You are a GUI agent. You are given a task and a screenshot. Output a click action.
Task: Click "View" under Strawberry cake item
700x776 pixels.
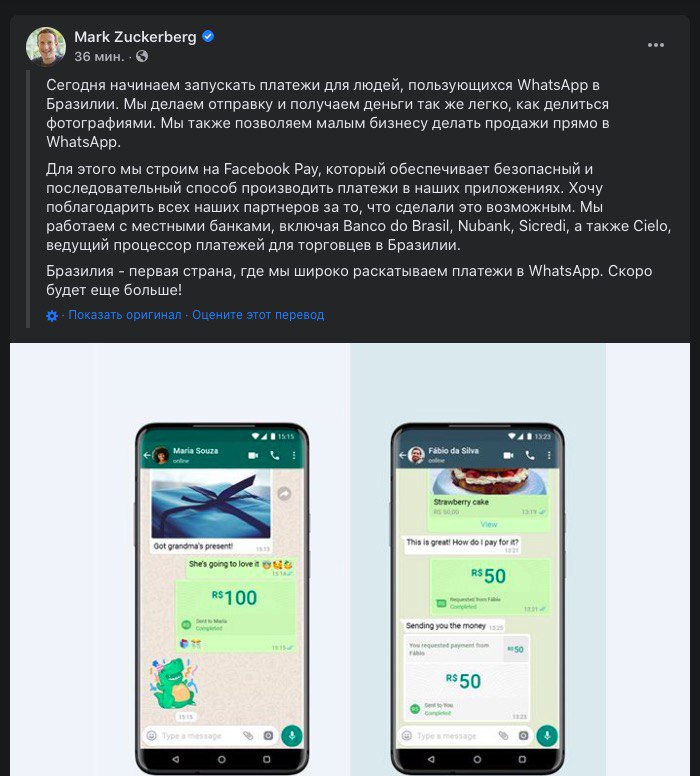tap(489, 524)
